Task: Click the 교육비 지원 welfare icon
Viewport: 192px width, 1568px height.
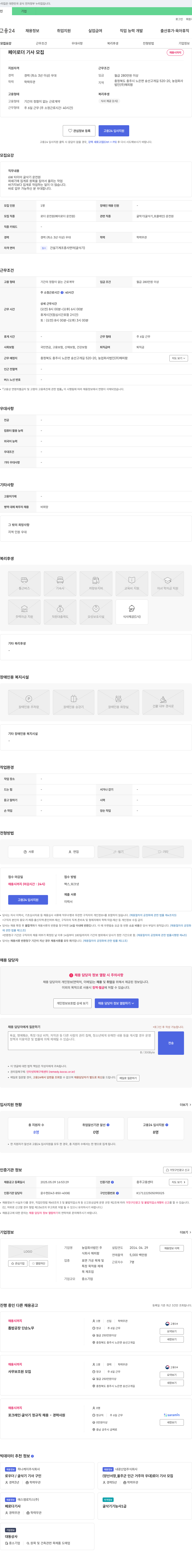Action: pyautogui.click(x=132, y=584)
